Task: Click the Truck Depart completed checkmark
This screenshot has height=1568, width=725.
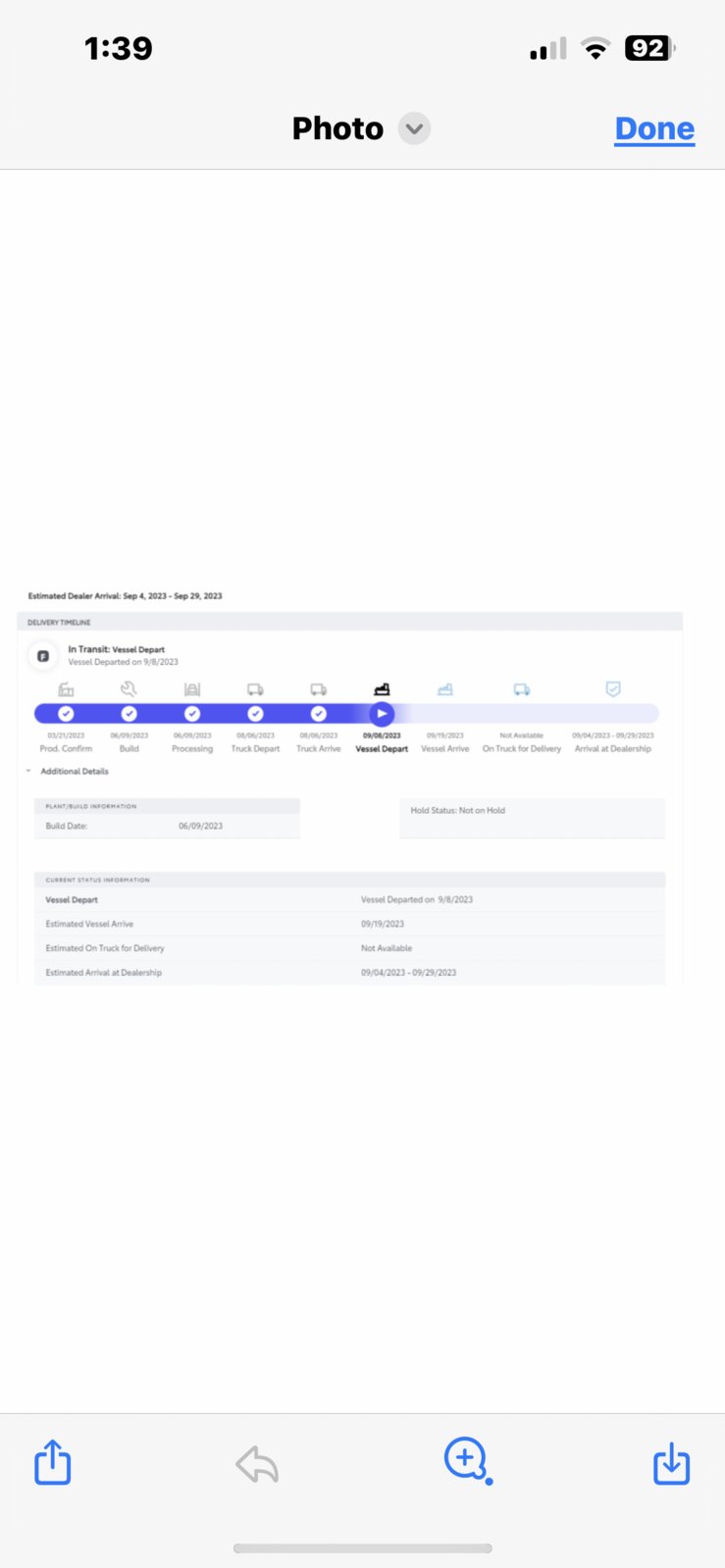Action: point(255,714)
